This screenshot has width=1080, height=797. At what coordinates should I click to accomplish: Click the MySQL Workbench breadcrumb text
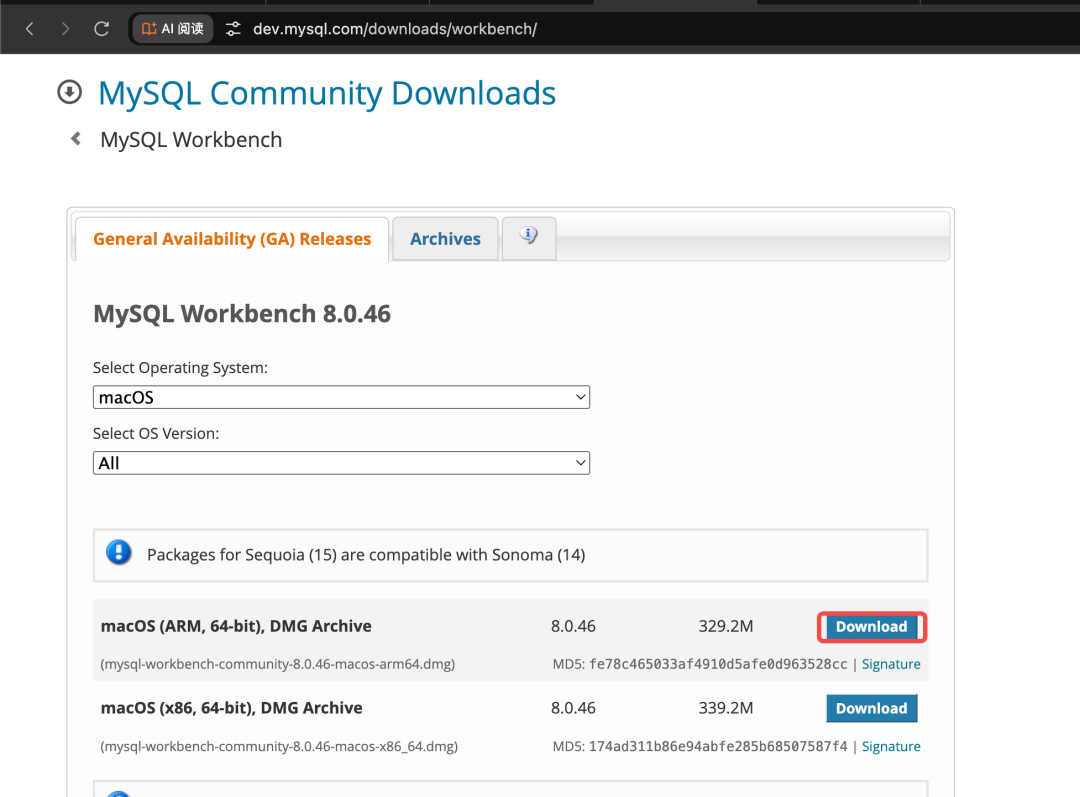(x=191, y=140)
